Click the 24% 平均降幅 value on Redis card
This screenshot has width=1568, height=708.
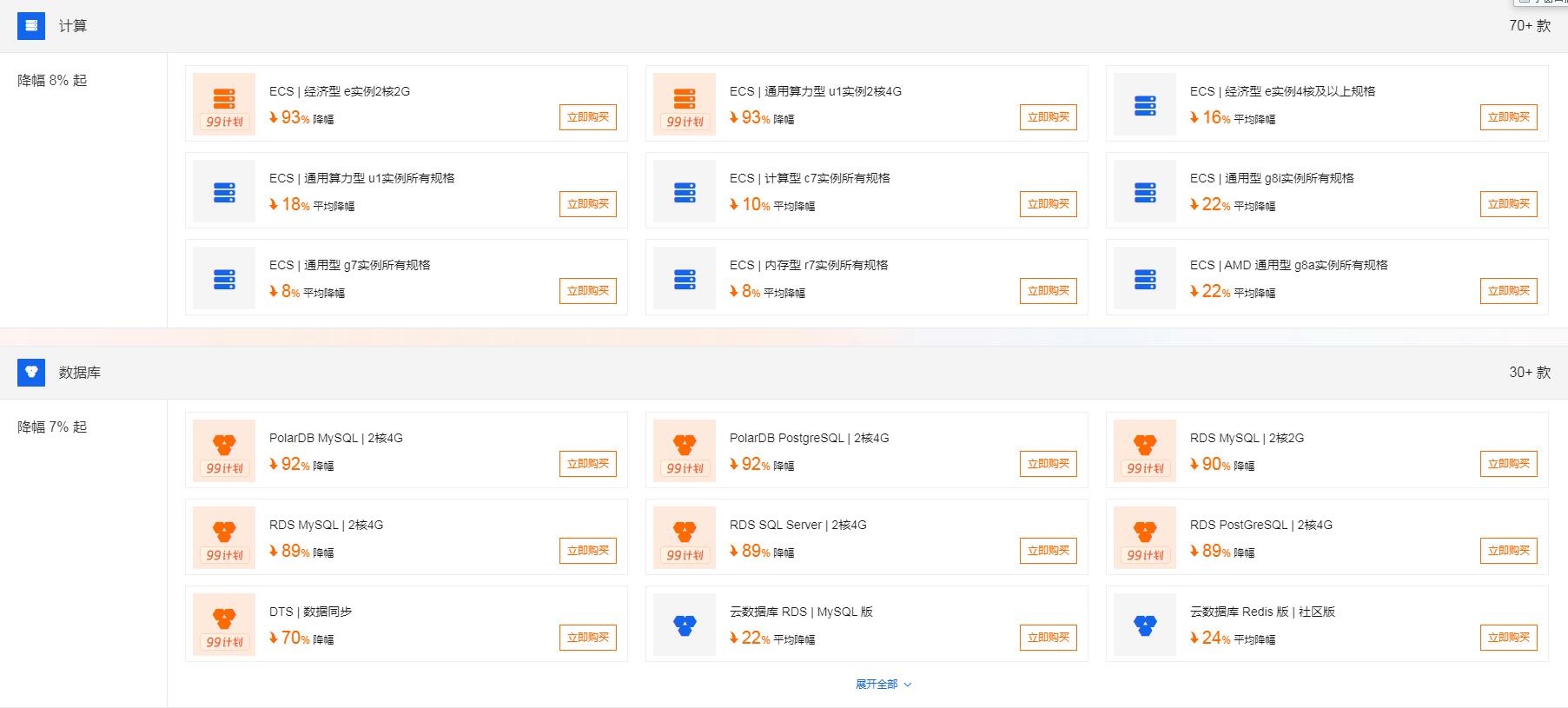1233,639
